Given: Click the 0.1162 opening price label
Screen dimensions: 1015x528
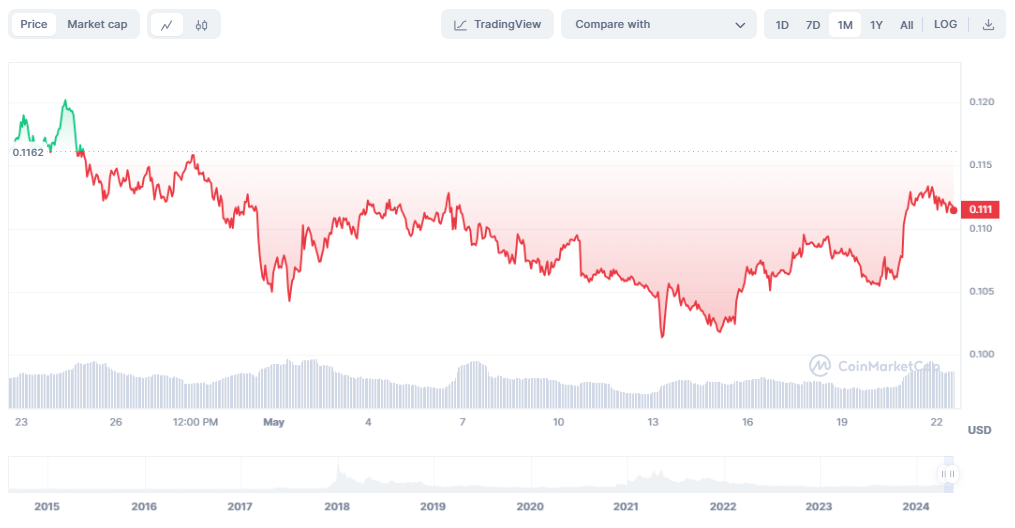Looking at the screenshot, I should pyautogui.click(x=28, y=152).
